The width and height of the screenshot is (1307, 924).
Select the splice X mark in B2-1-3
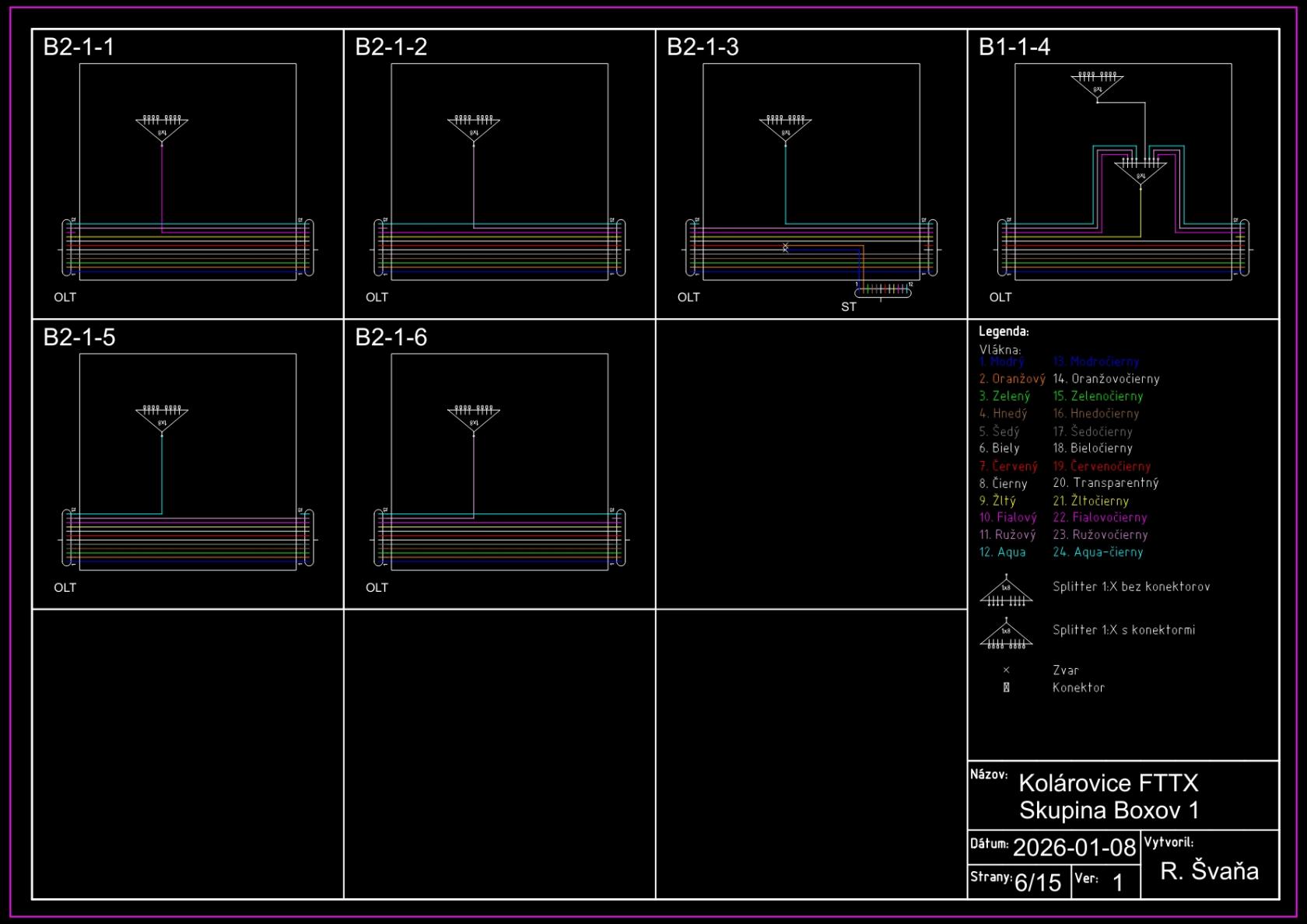click(x=785, y=247)
